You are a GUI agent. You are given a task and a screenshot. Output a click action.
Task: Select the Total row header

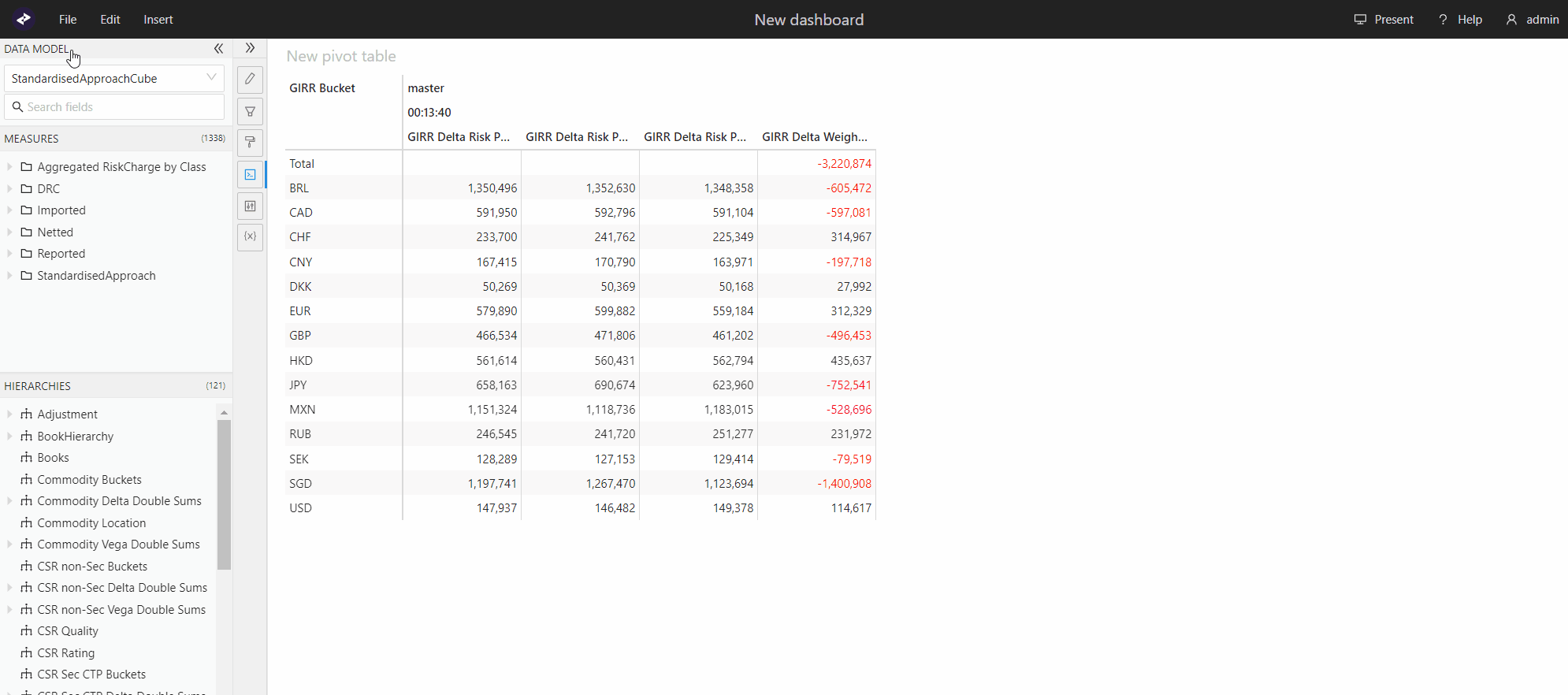click(344, 164)
